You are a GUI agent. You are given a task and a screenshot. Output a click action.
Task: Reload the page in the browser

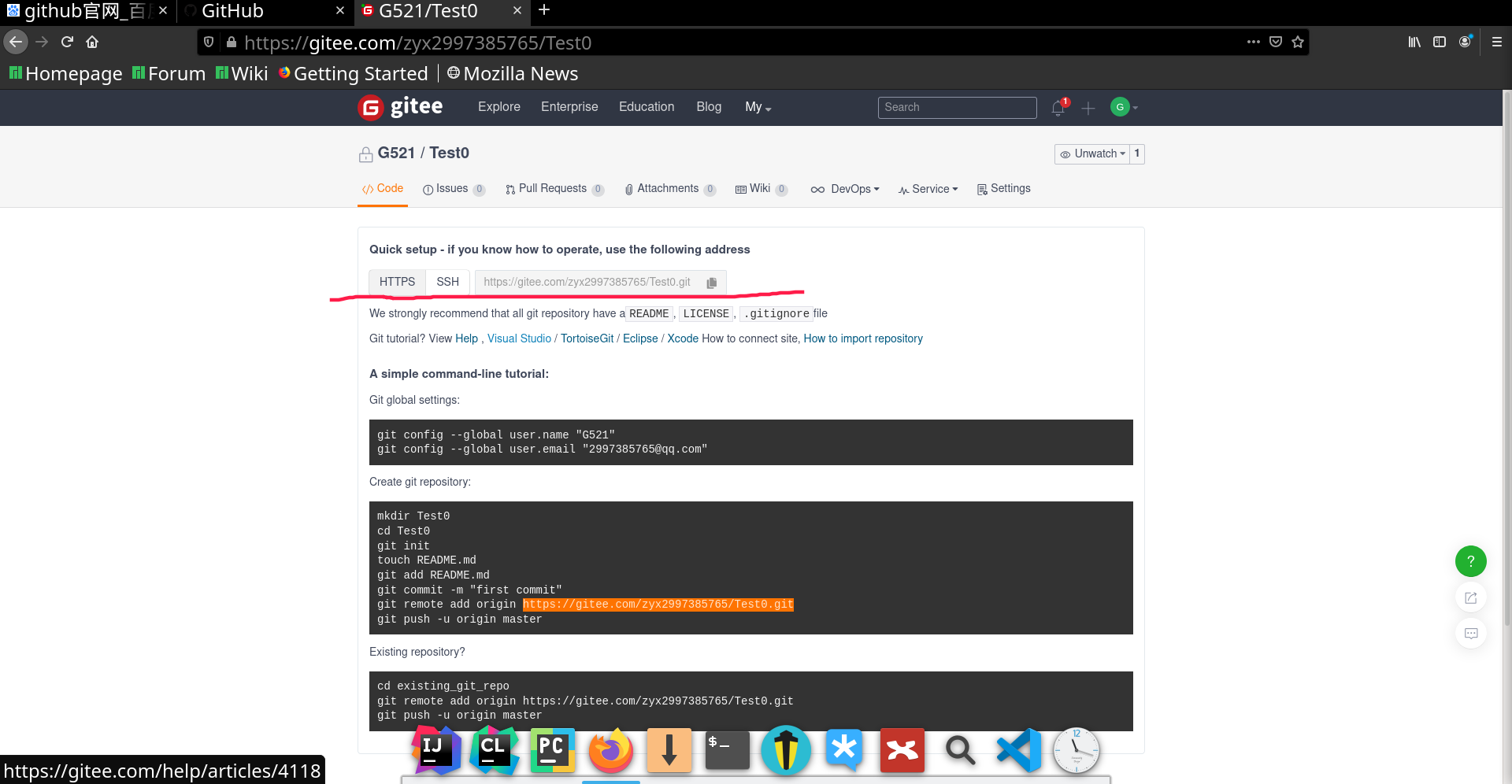68,42
